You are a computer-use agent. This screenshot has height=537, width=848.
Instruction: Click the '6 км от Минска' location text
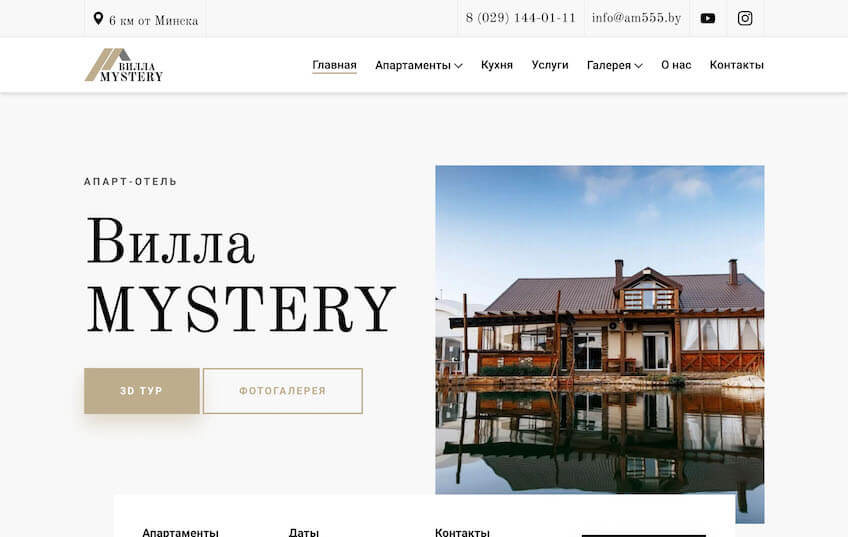point(153,20)
